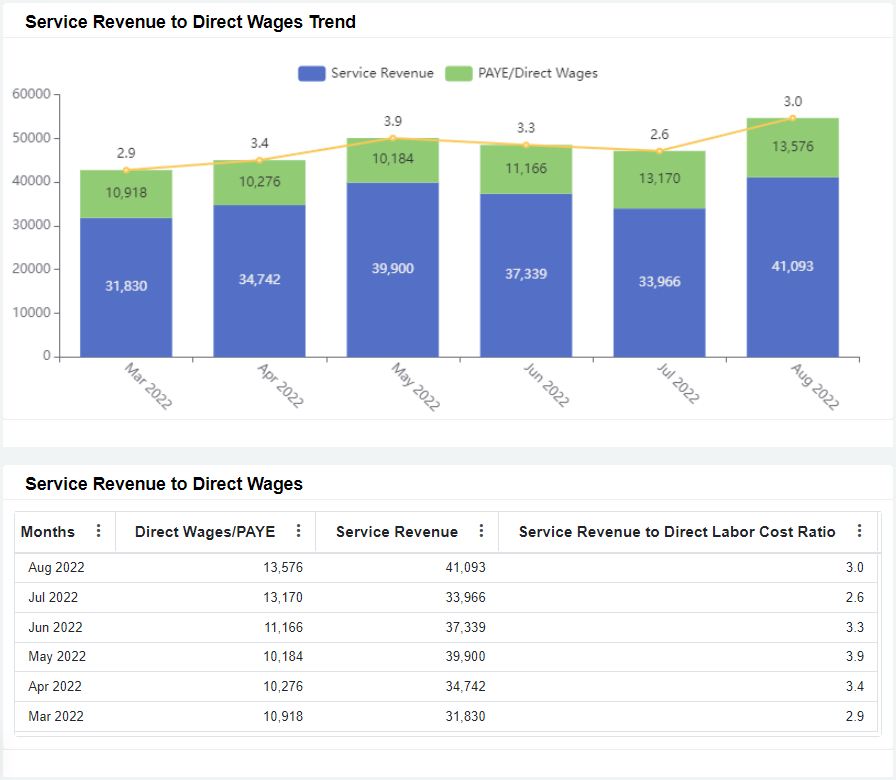This screenshot has height=780, width=896.
Task: Open the Service Revenue column kebab menu
Action: pos(480,531)
